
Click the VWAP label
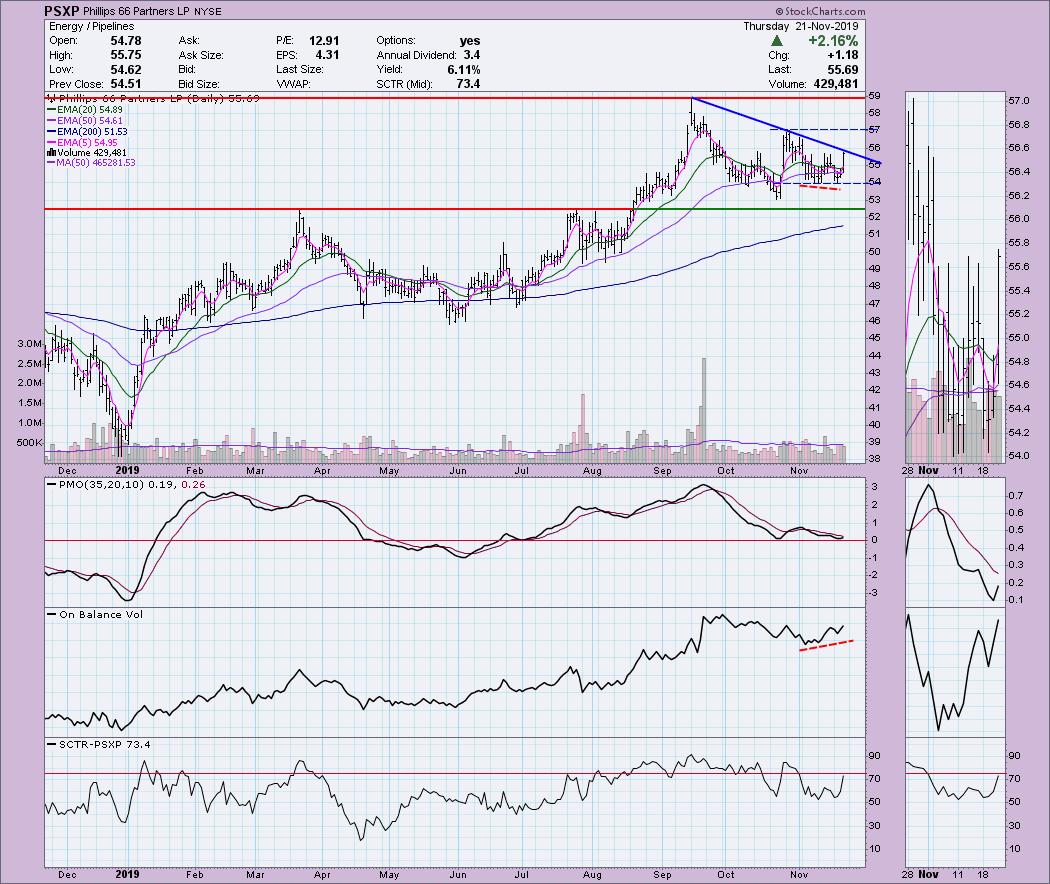tap(292, 84)
